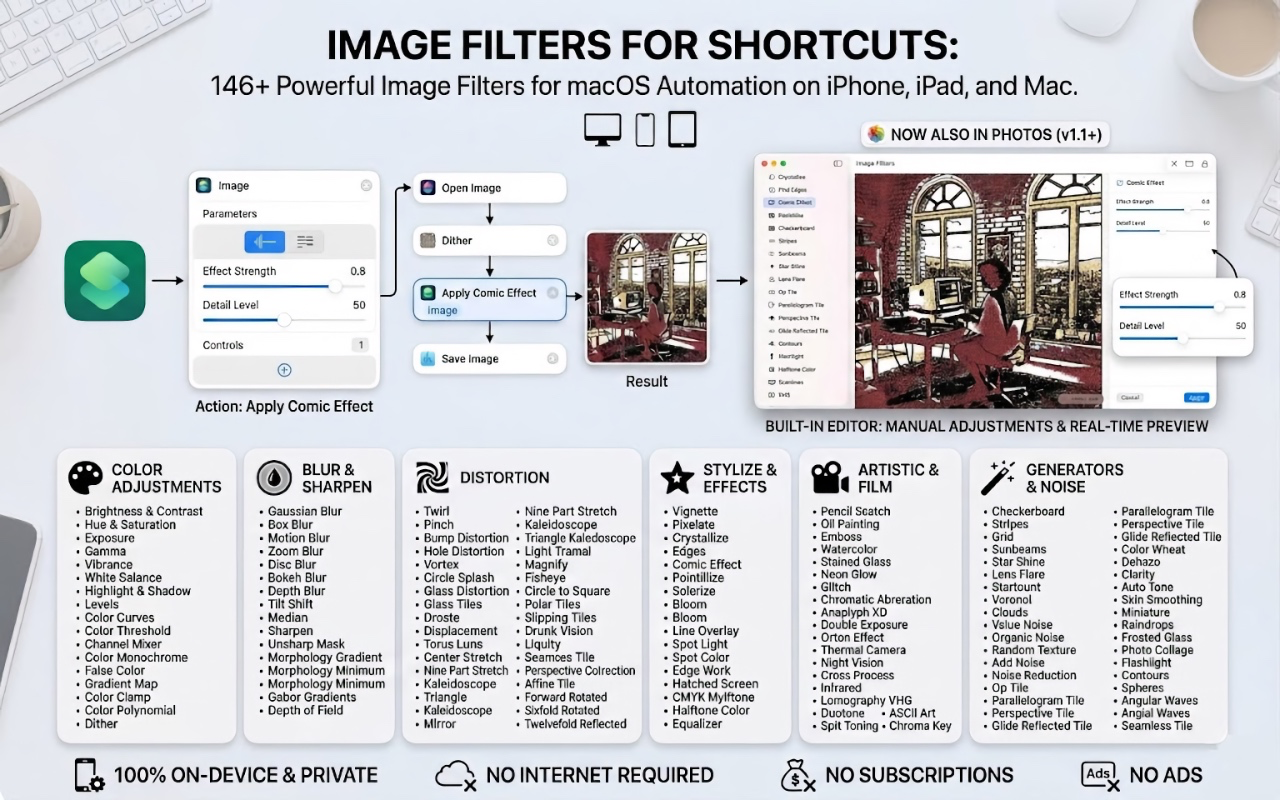Click the Open Image action
The image size is (1280, 800).
(490, 188)
